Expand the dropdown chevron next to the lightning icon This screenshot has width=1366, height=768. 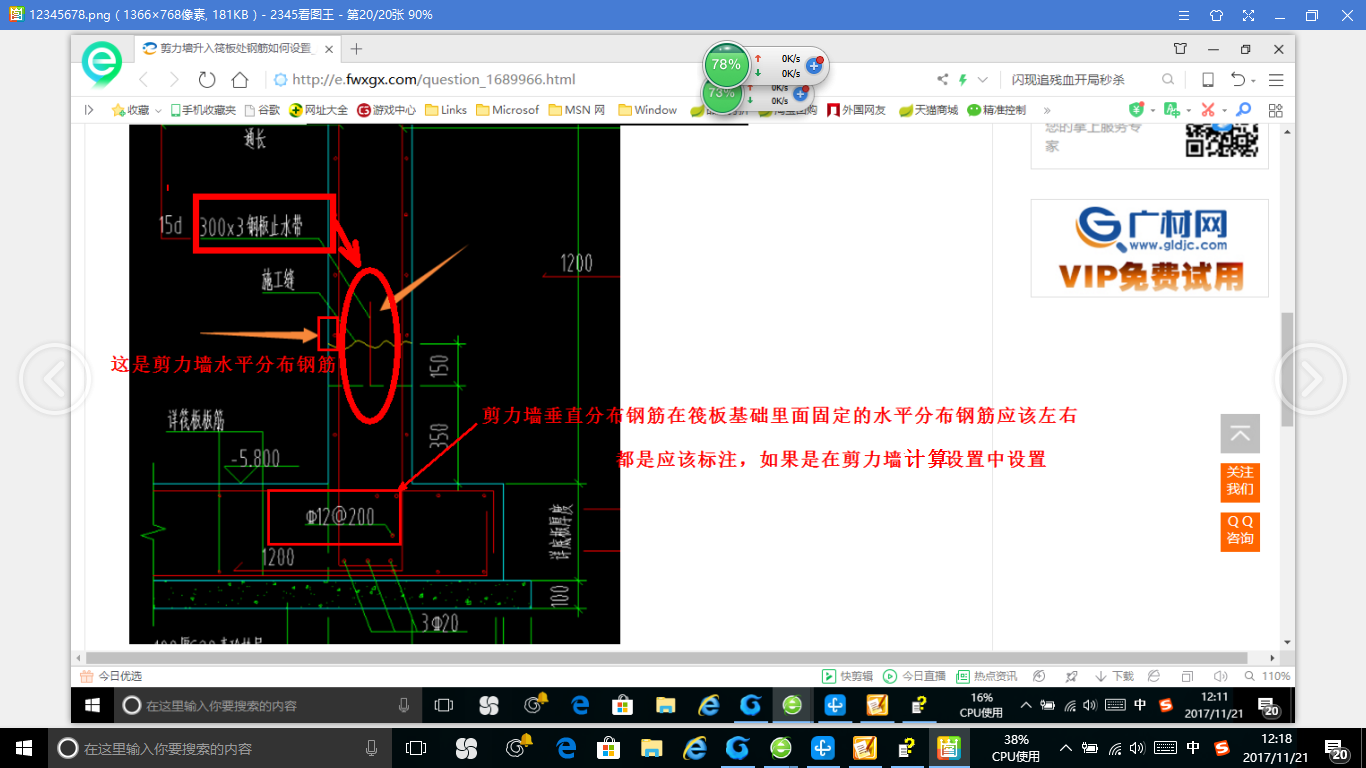pyautogui.click(x=982, y=79)
